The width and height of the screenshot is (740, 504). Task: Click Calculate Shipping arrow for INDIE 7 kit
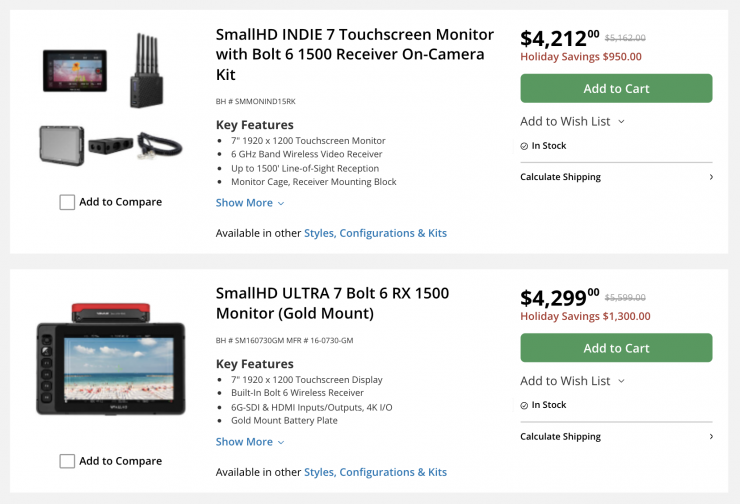click(x=710, y=177)
